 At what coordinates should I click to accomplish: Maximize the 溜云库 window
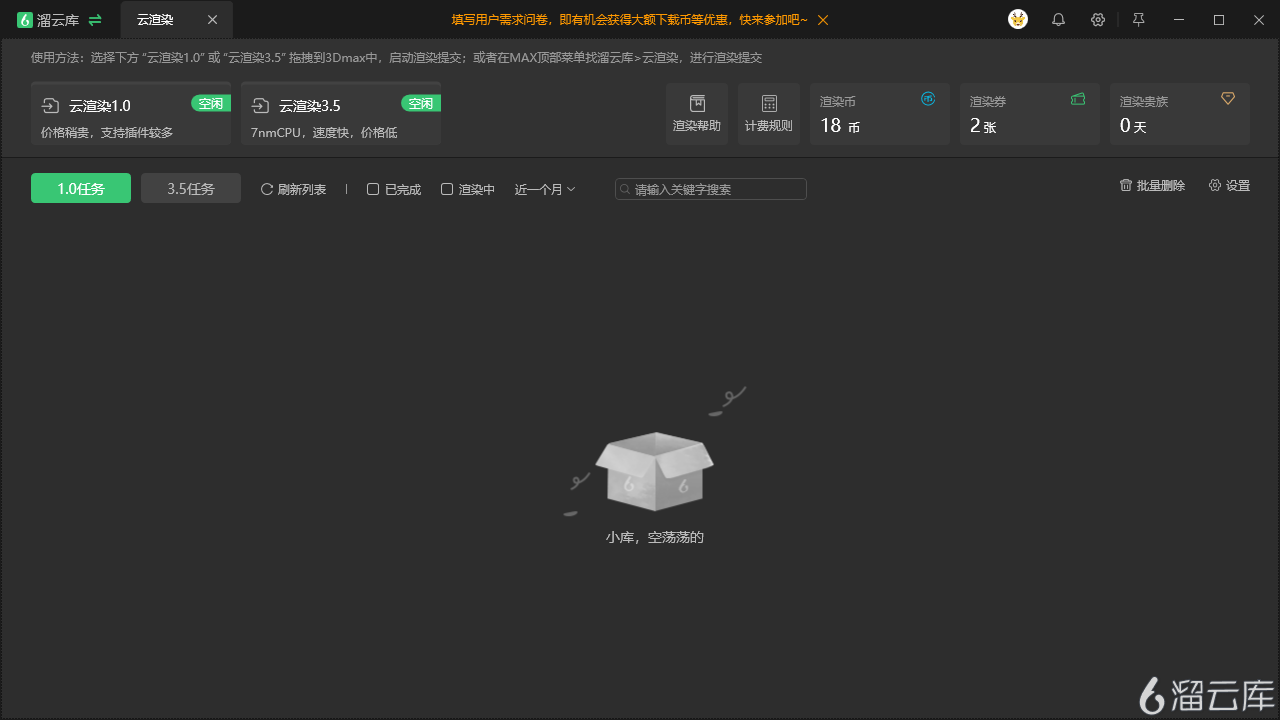(1219, 20)
